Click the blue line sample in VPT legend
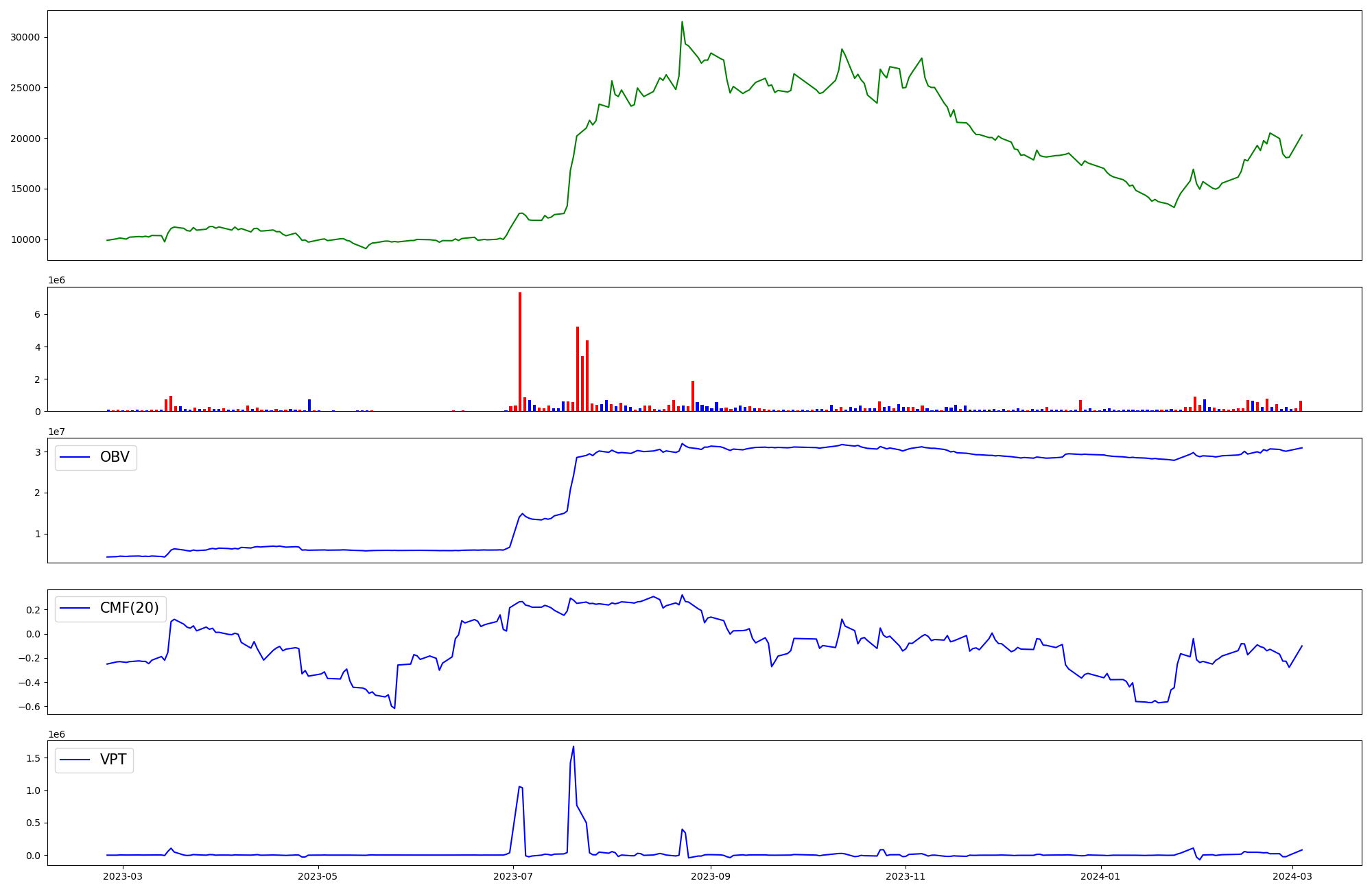 (x=75, y=760)
